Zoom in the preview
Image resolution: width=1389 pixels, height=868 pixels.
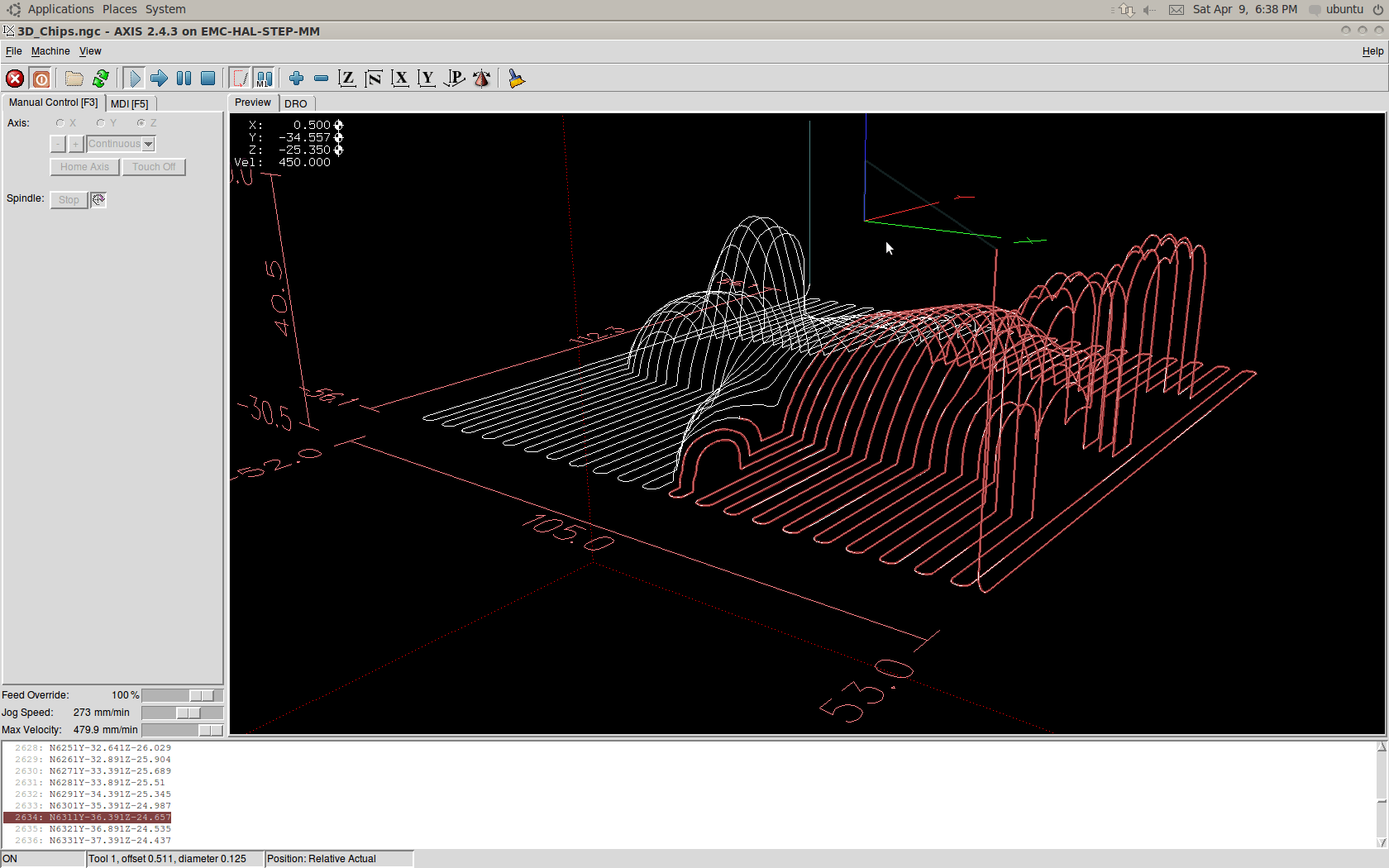point(296,79)
